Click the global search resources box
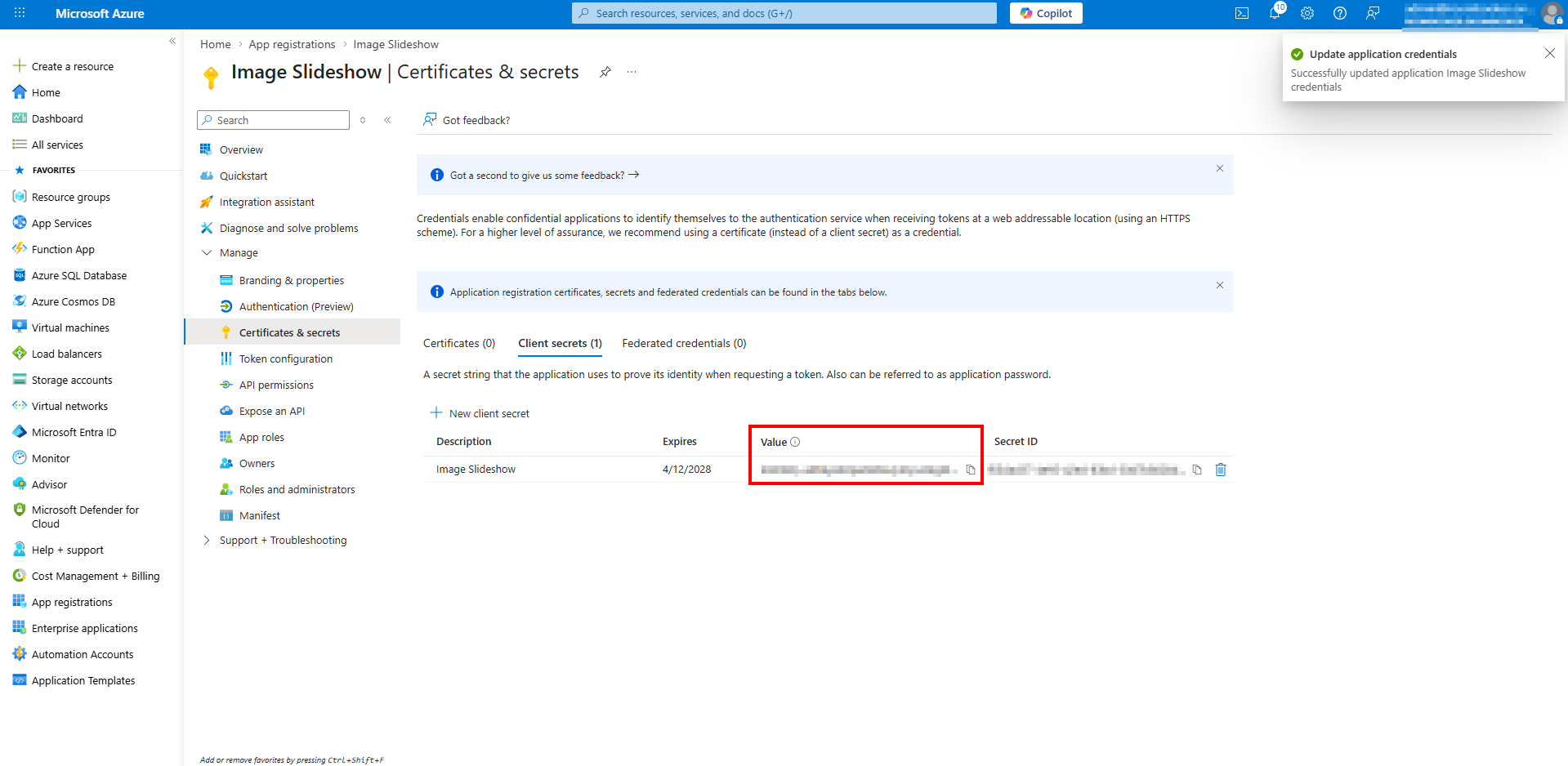This screenshot has width=1568, height=766. coord(784,13)
